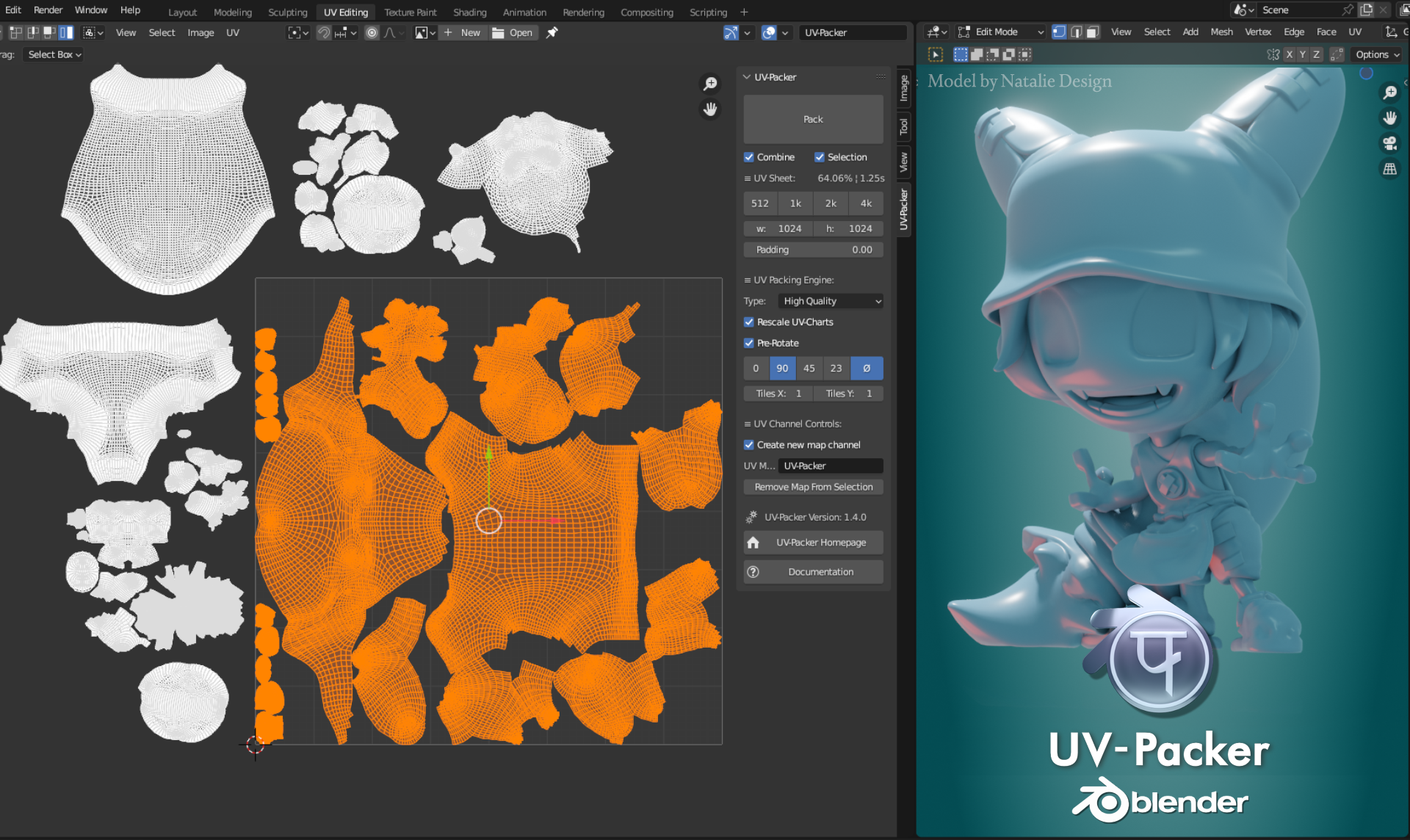Choose 'set new selection' mode icon

click(961, 54)
